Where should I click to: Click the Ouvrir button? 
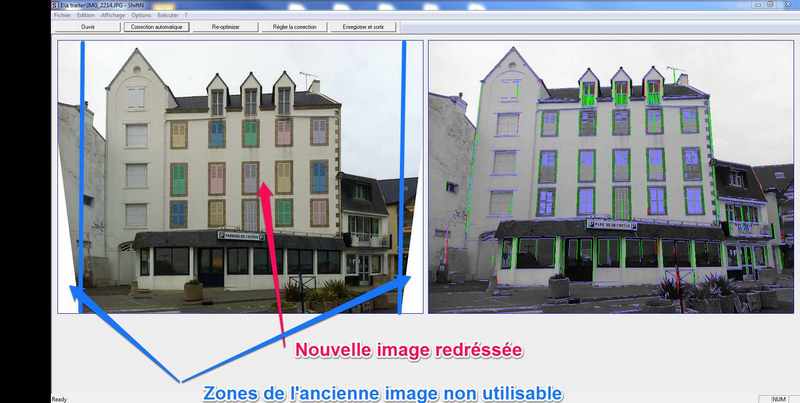pyautogui.click(x=88, y=27)
